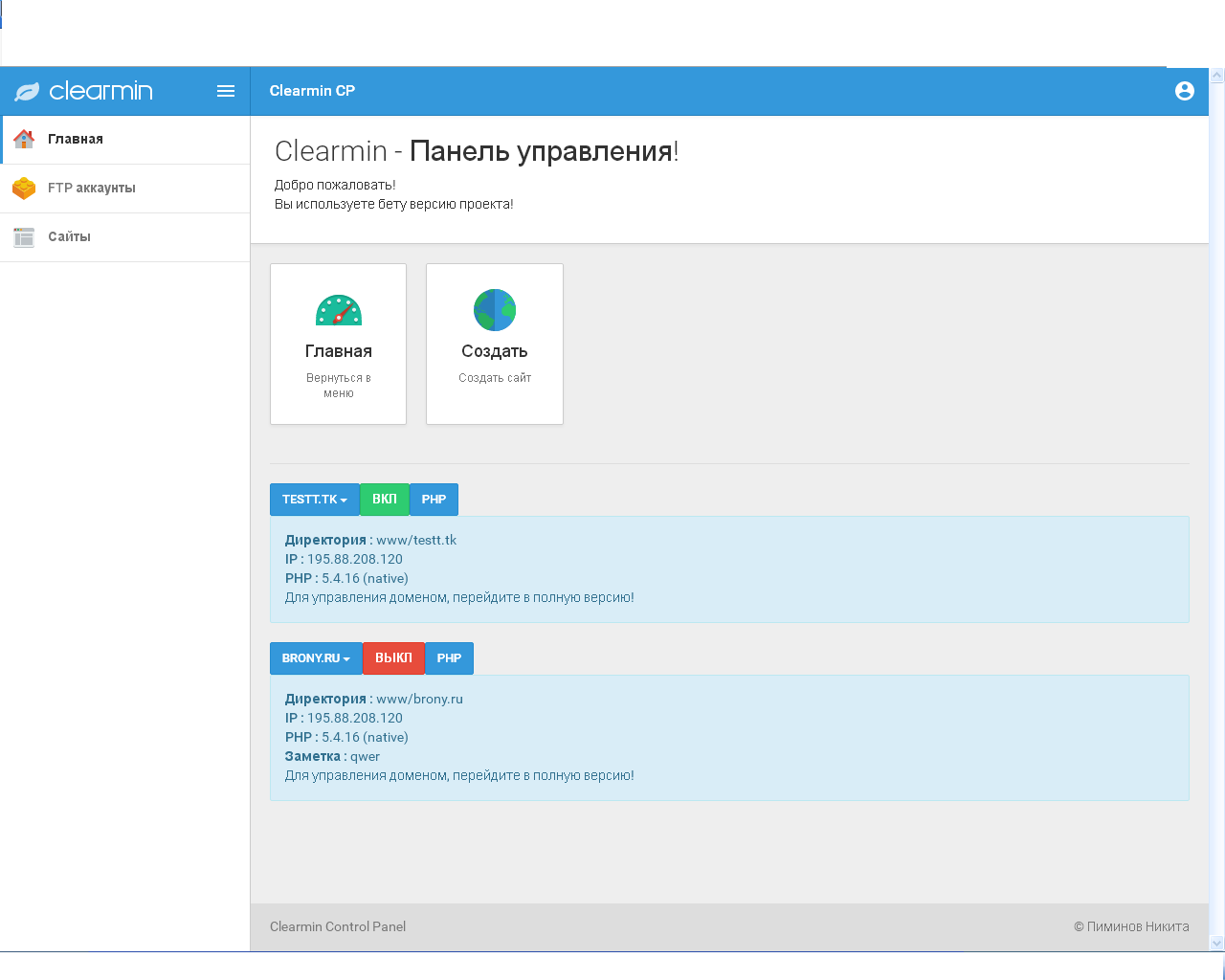Click the house icon beside Главная
This screenshot has width=1225, height=980.
pyautogui.click(x=24, y=140)
